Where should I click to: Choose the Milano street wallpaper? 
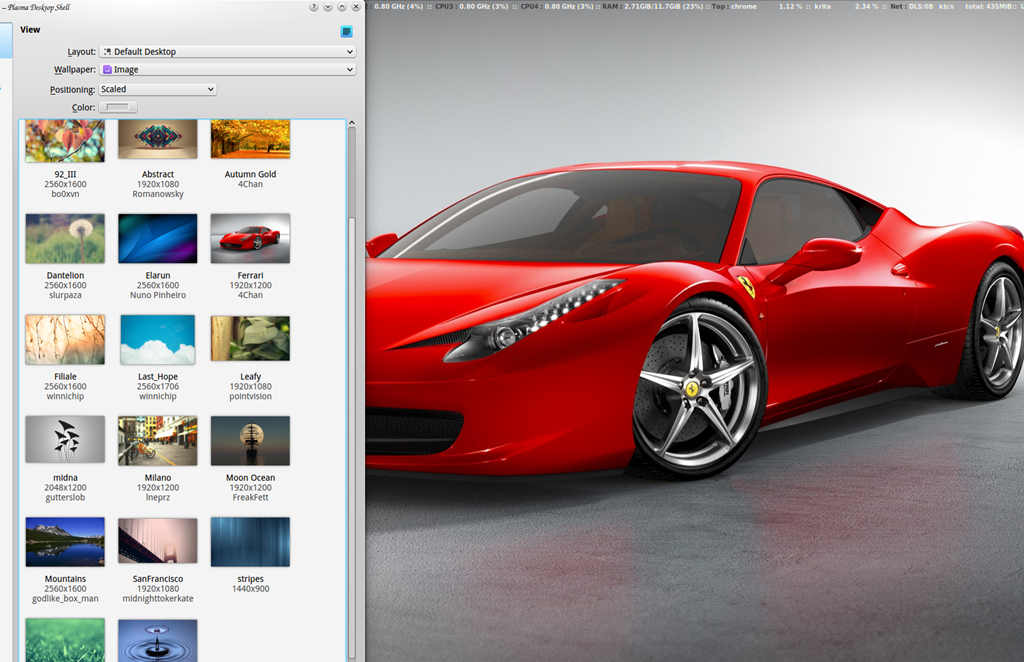[157, 441]
